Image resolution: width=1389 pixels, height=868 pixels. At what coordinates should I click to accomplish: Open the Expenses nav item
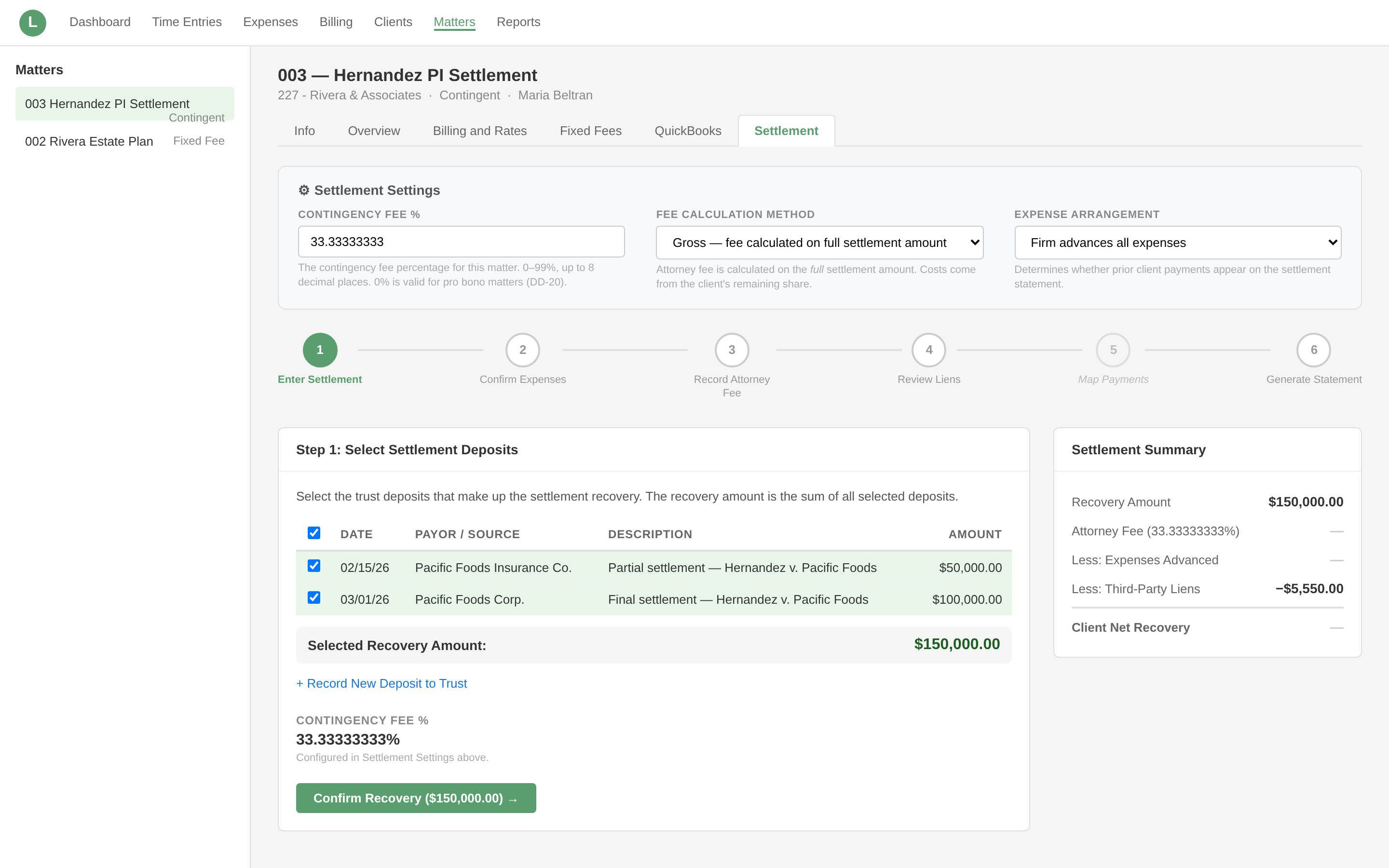271,22
